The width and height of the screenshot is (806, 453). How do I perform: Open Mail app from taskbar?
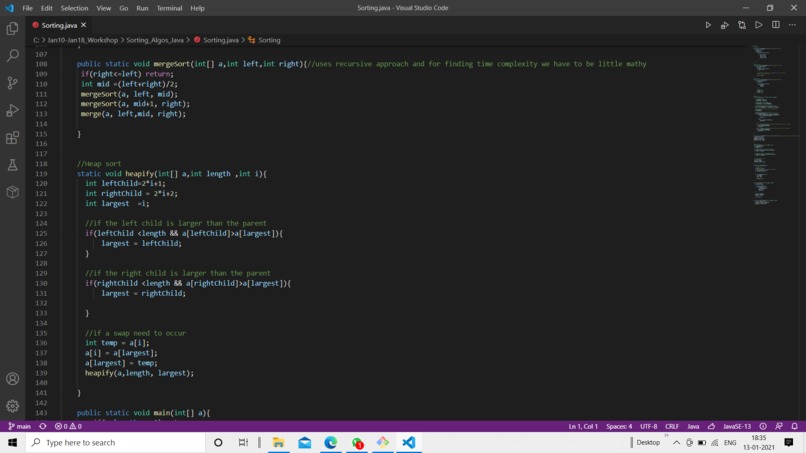(x=304, y=442)
